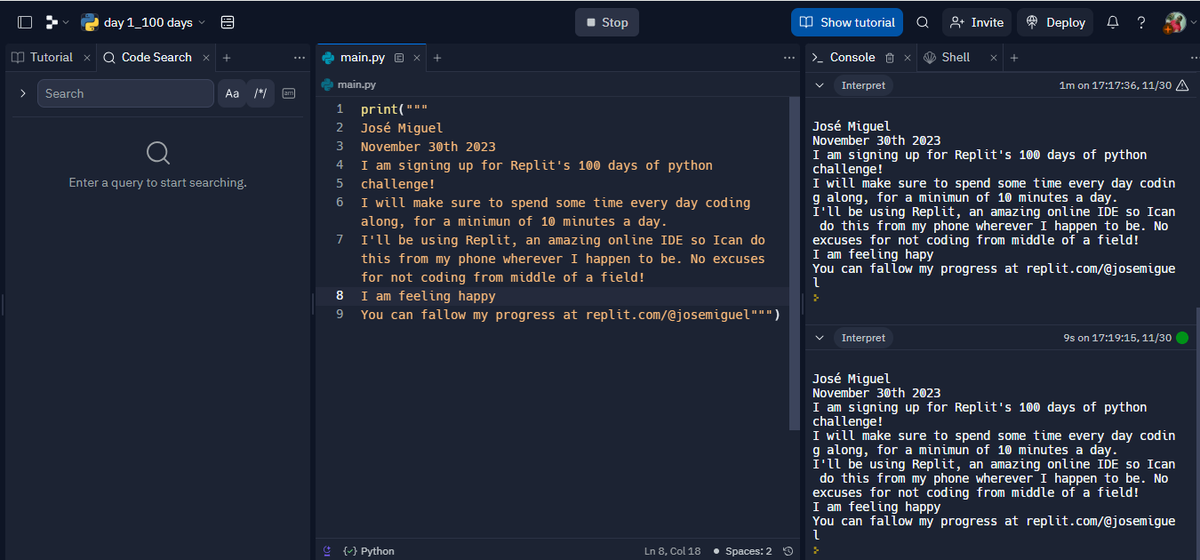Open the search magnifier in the top bar
This screenshot has width=1200, height=560.
click(922, 22)
